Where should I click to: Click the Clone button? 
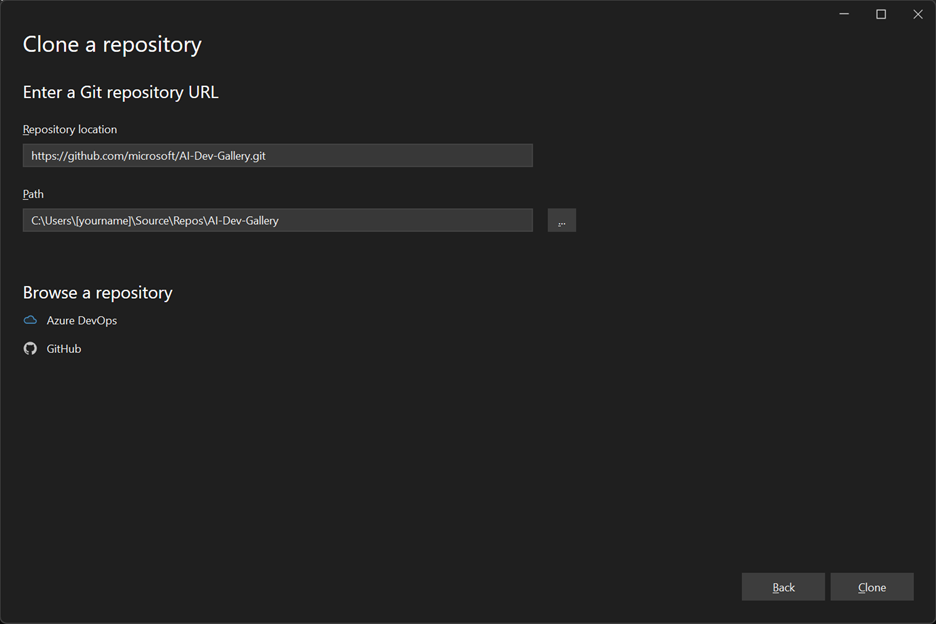coord(872,587)
